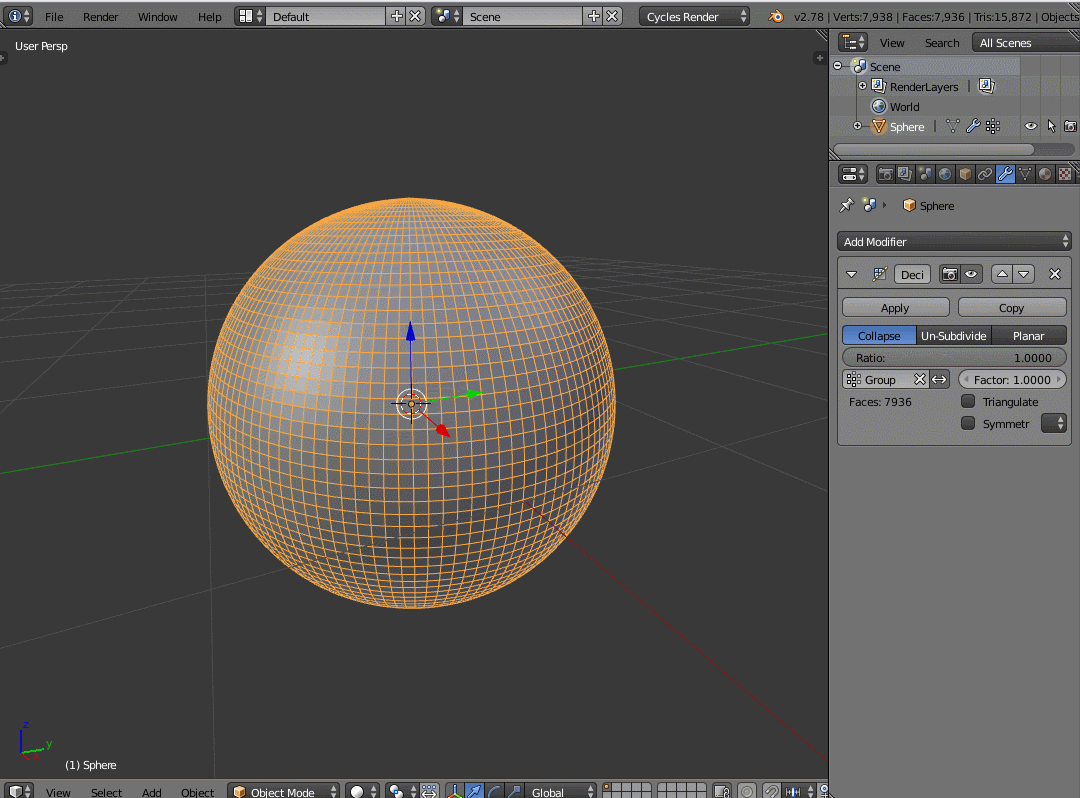
Task: Collapse the Decimate modifier panel triangle
Action: click(852, 274)
